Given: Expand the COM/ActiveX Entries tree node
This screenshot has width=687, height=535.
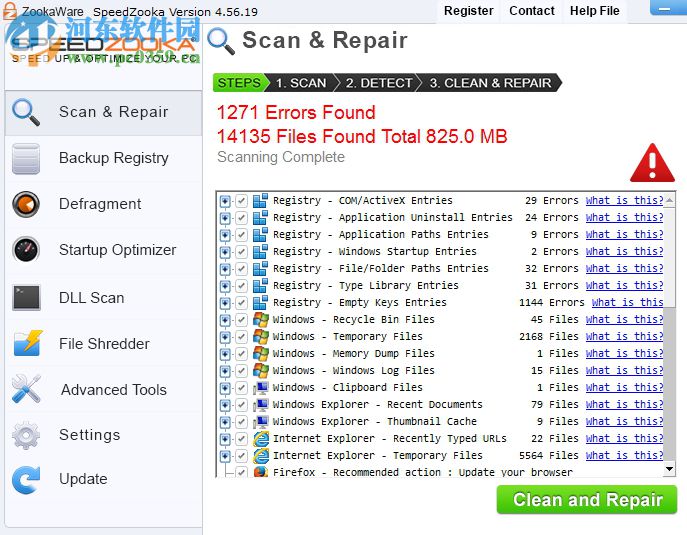Looking at the screenshot, I should pyautogui.click(x=225, y=201).
